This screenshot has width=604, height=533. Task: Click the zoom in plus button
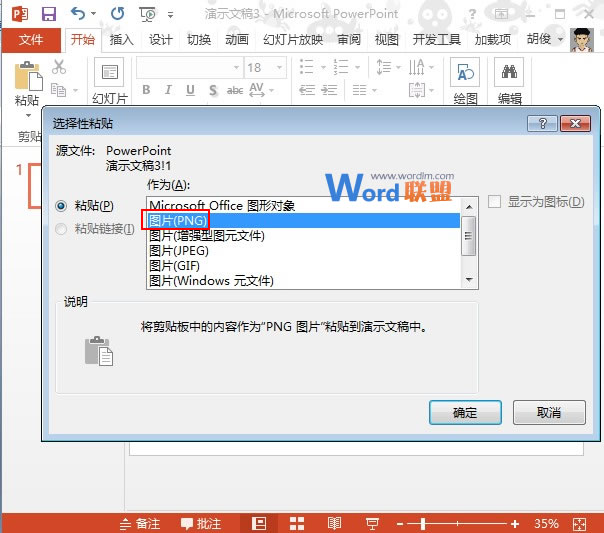coord(515,523)
